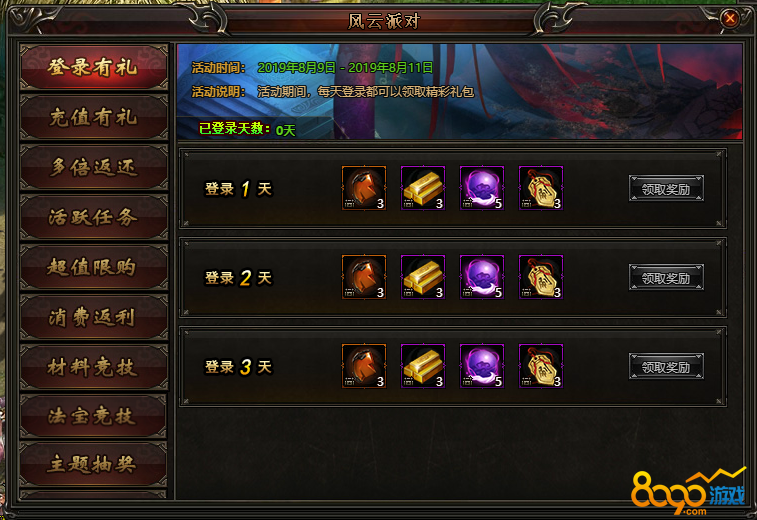Switch to the 消费返利 tab
Viewport: 757px width, 520px height.
(94, 317)
